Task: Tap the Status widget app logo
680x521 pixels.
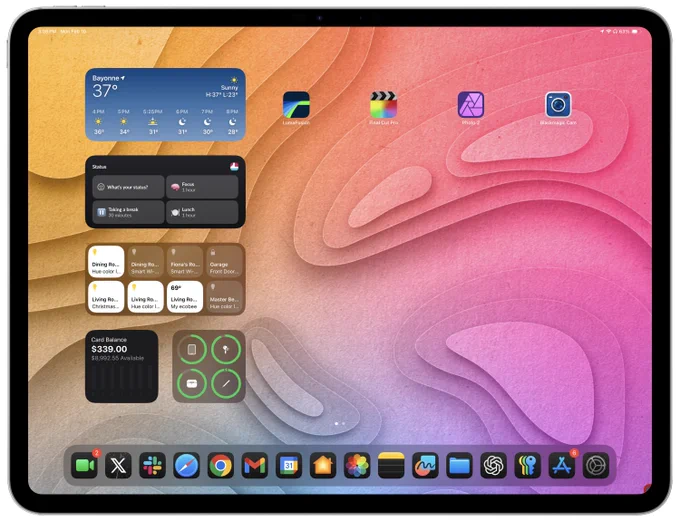Action: pyautogui.click(x=234, y=167)
